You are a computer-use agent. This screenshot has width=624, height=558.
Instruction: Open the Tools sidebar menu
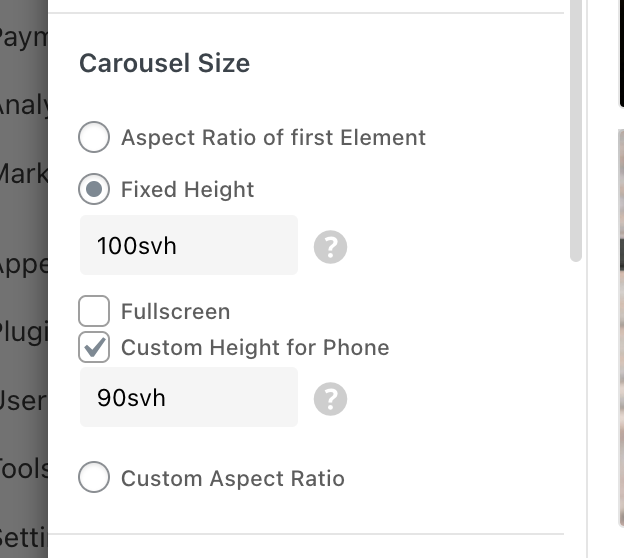pyautogui.click(x=23, y=467)
